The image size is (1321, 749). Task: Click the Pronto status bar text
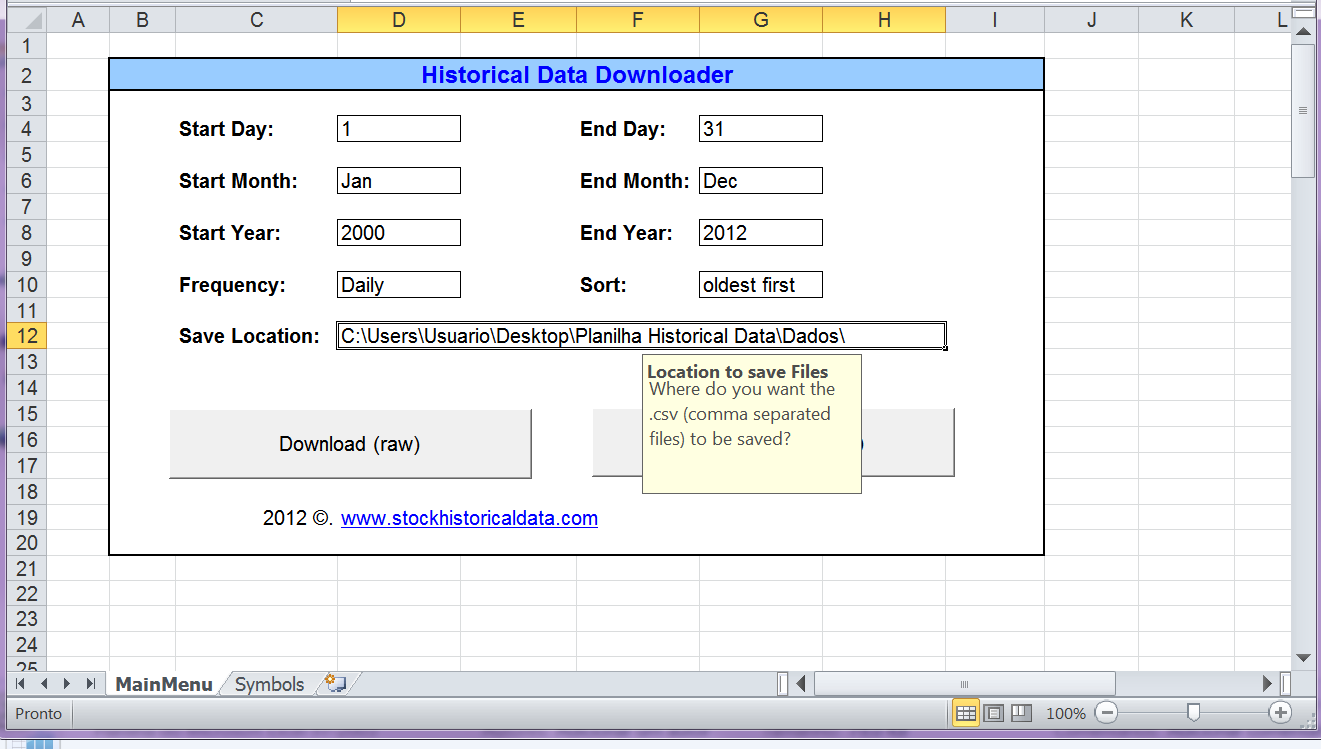38,713
